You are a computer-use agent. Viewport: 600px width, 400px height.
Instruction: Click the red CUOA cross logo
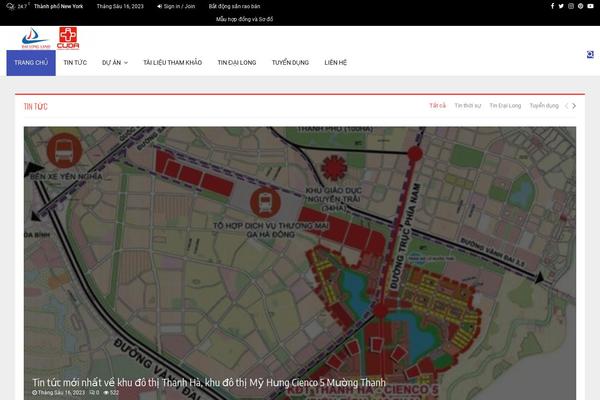tap(68, 38)
